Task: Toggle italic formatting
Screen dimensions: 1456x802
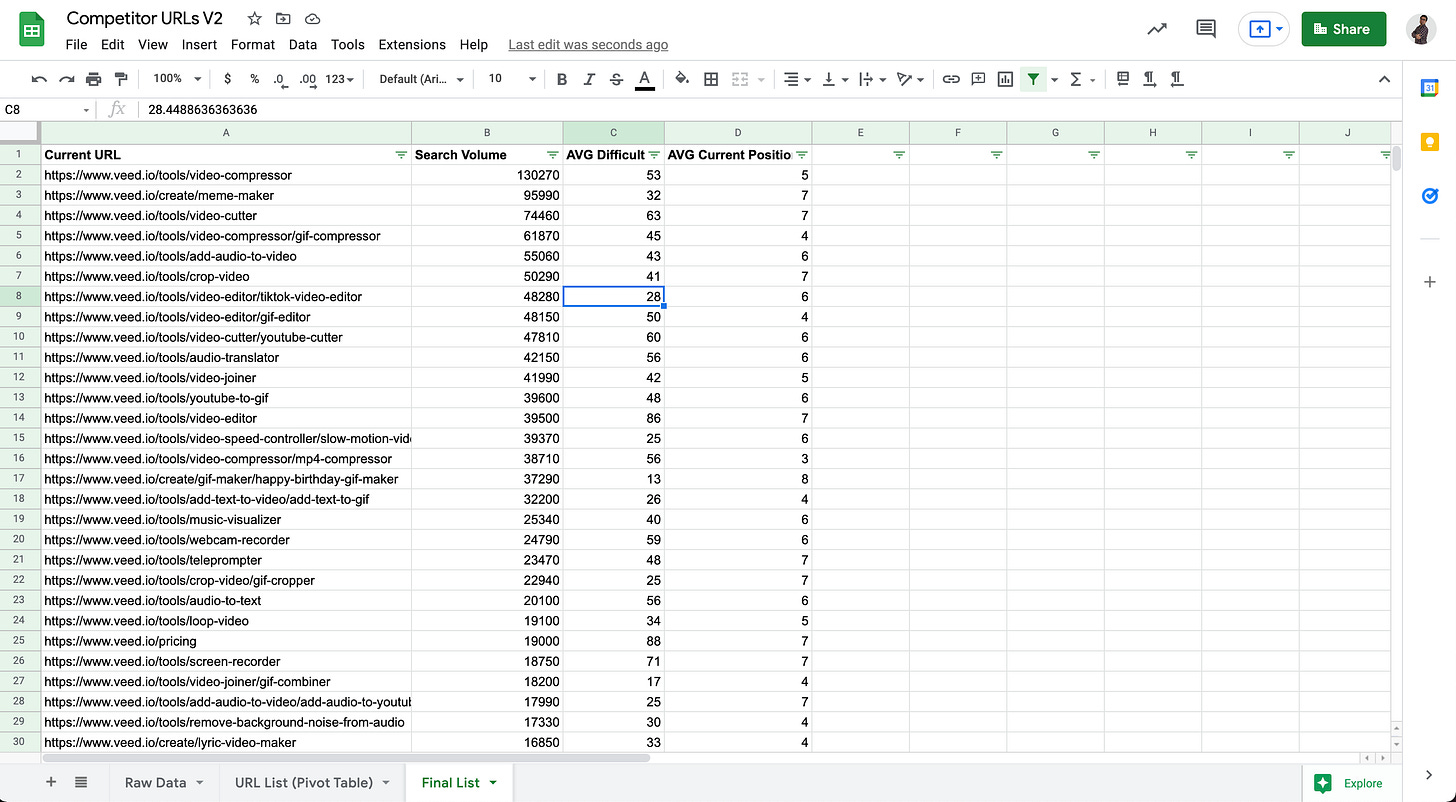Action: point(589,79)
